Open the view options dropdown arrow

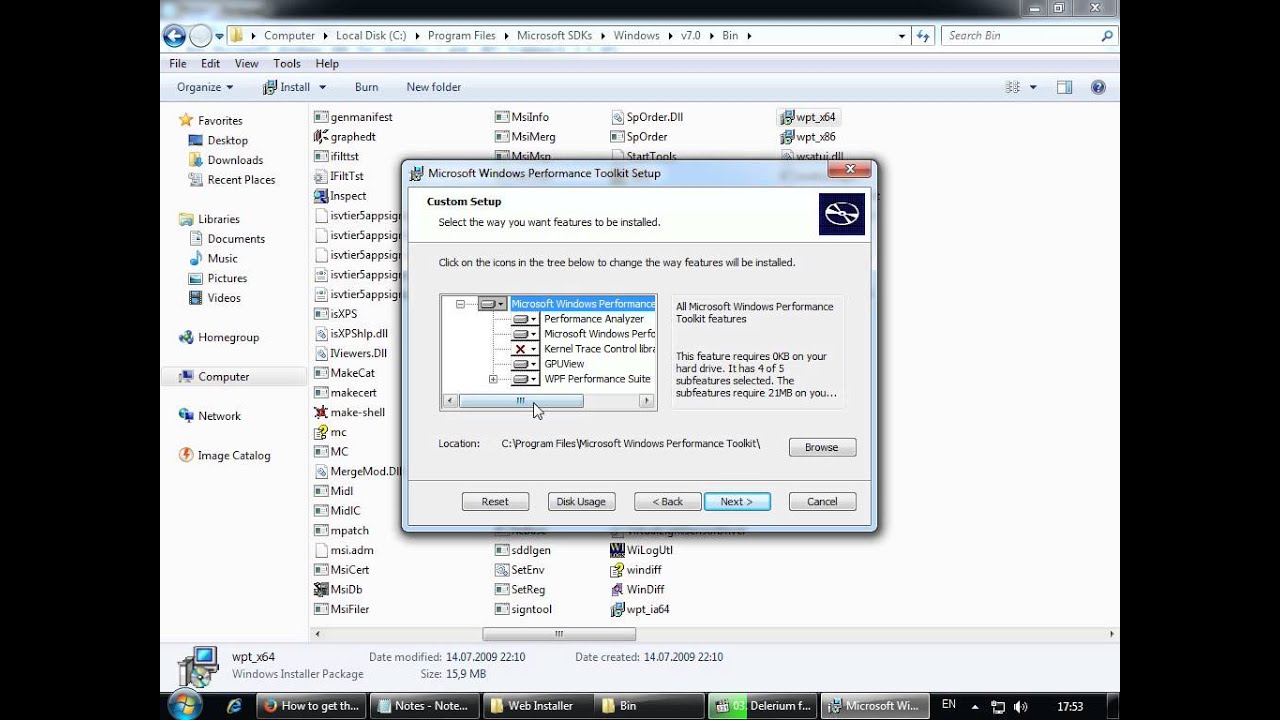pos(1033,87)
